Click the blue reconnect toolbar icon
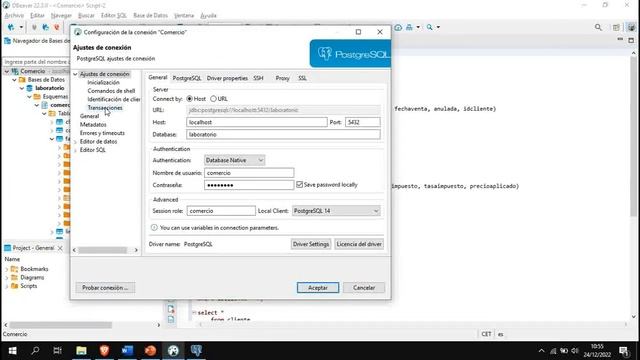Image resolution: width=640 pixels, height=360 pixels. [x=45, y=27]
